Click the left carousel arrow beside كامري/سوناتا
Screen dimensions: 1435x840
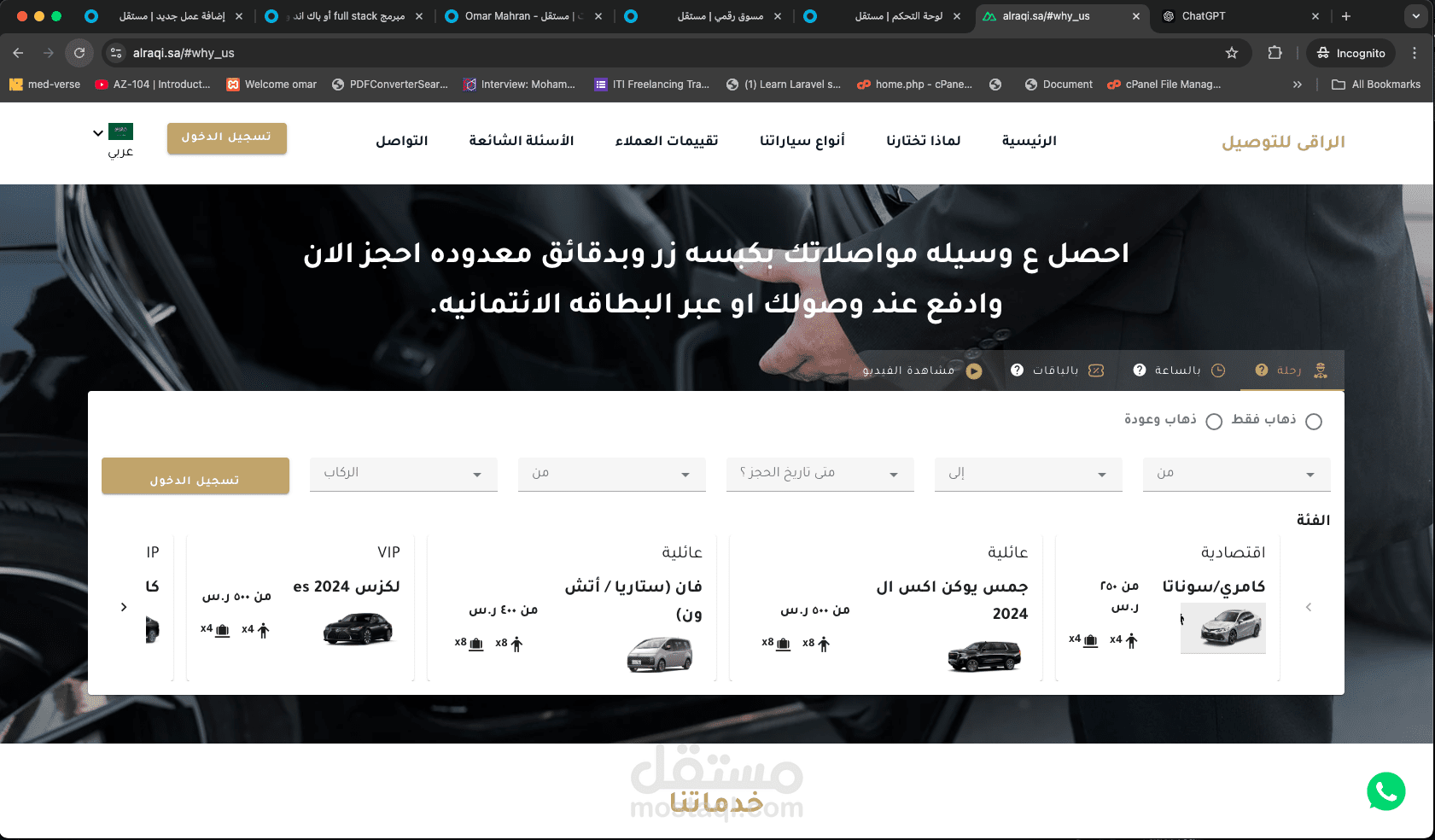[1310, 607]
